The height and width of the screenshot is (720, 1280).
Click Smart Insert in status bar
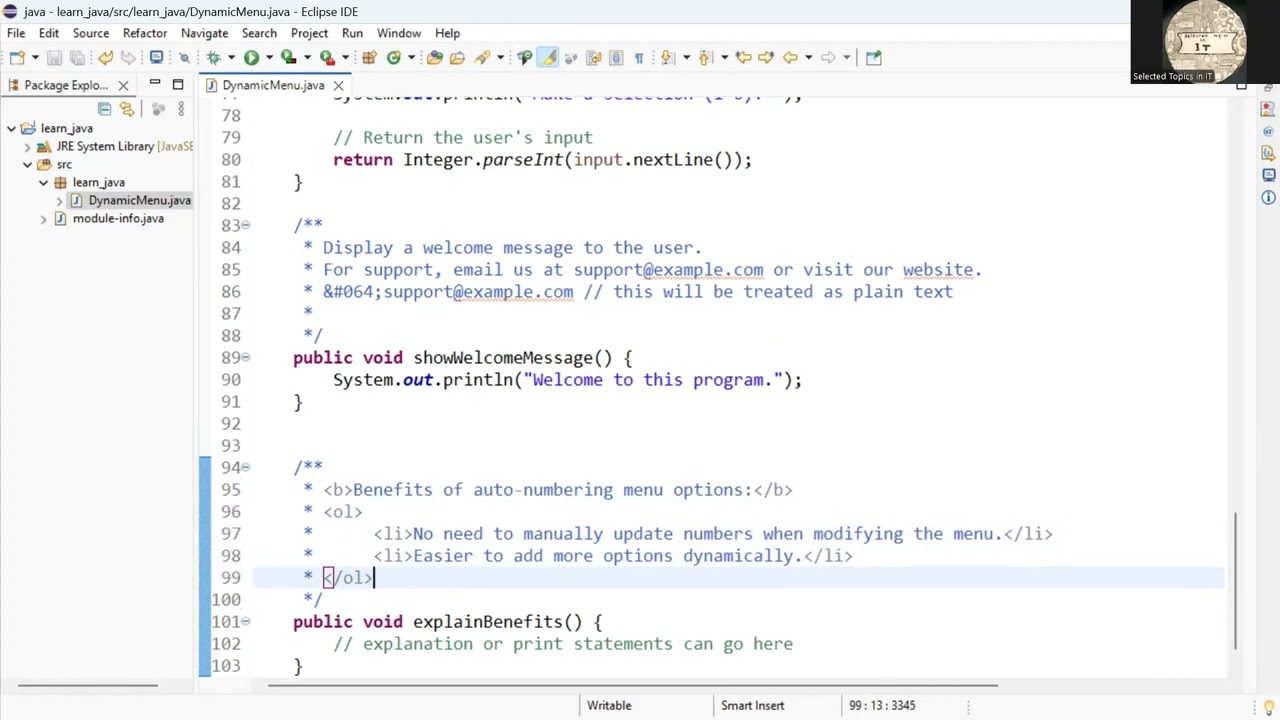(x=752, y=705)
